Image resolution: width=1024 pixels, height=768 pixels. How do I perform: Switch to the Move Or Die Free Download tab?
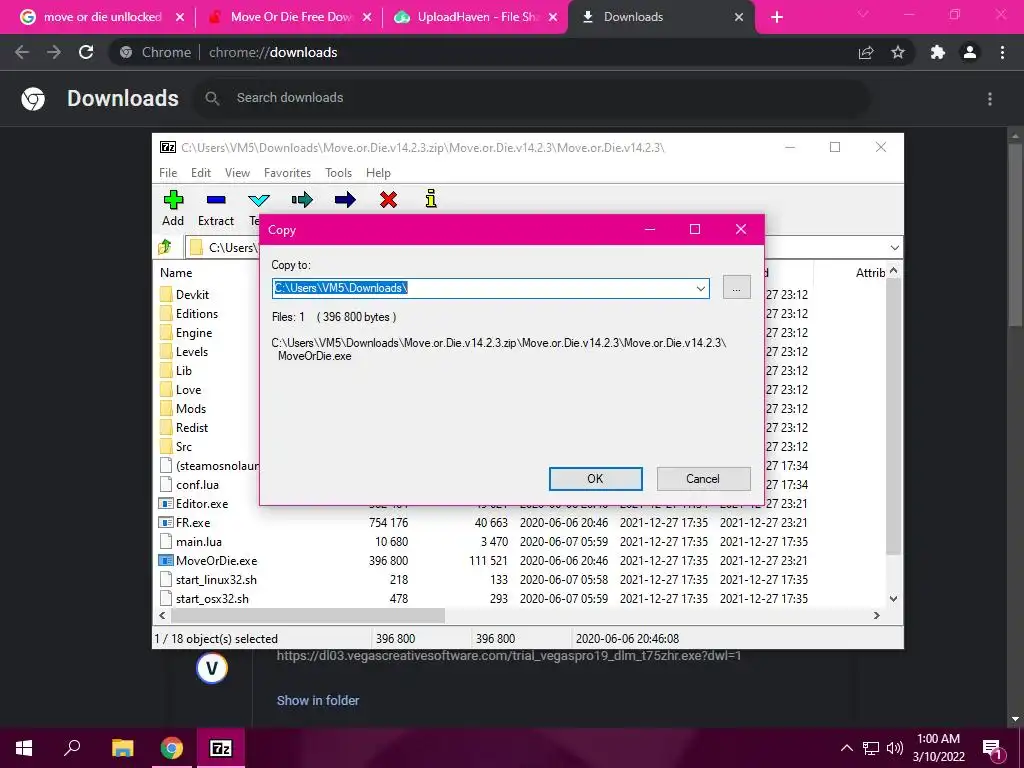click(291, 17)
